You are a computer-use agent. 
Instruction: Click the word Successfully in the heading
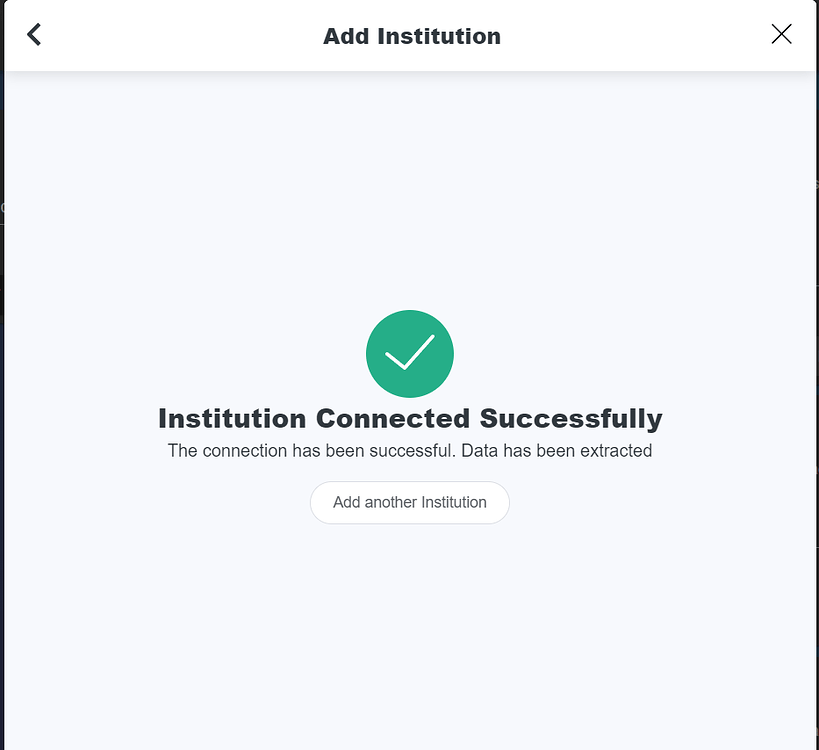click(570, 418)
